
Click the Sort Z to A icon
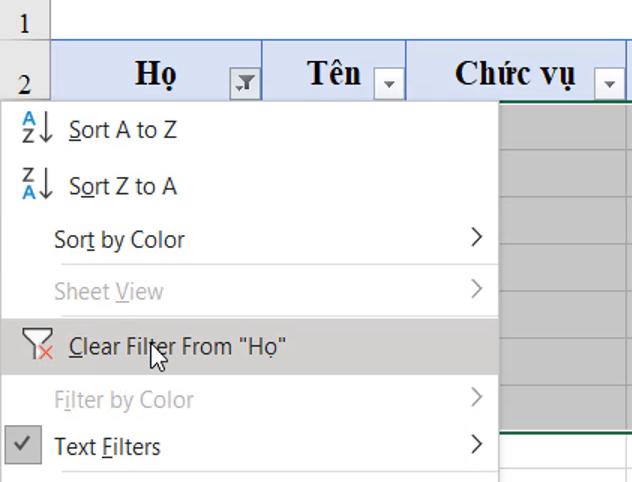click(37, 185)
